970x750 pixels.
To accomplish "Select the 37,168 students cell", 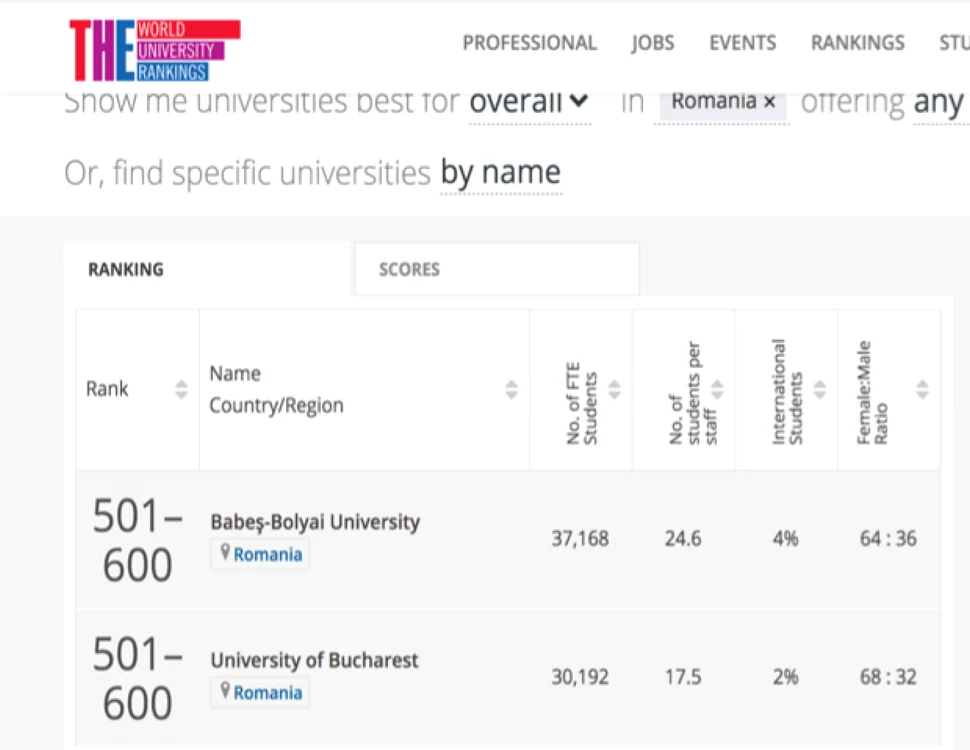I will (580, 538).
